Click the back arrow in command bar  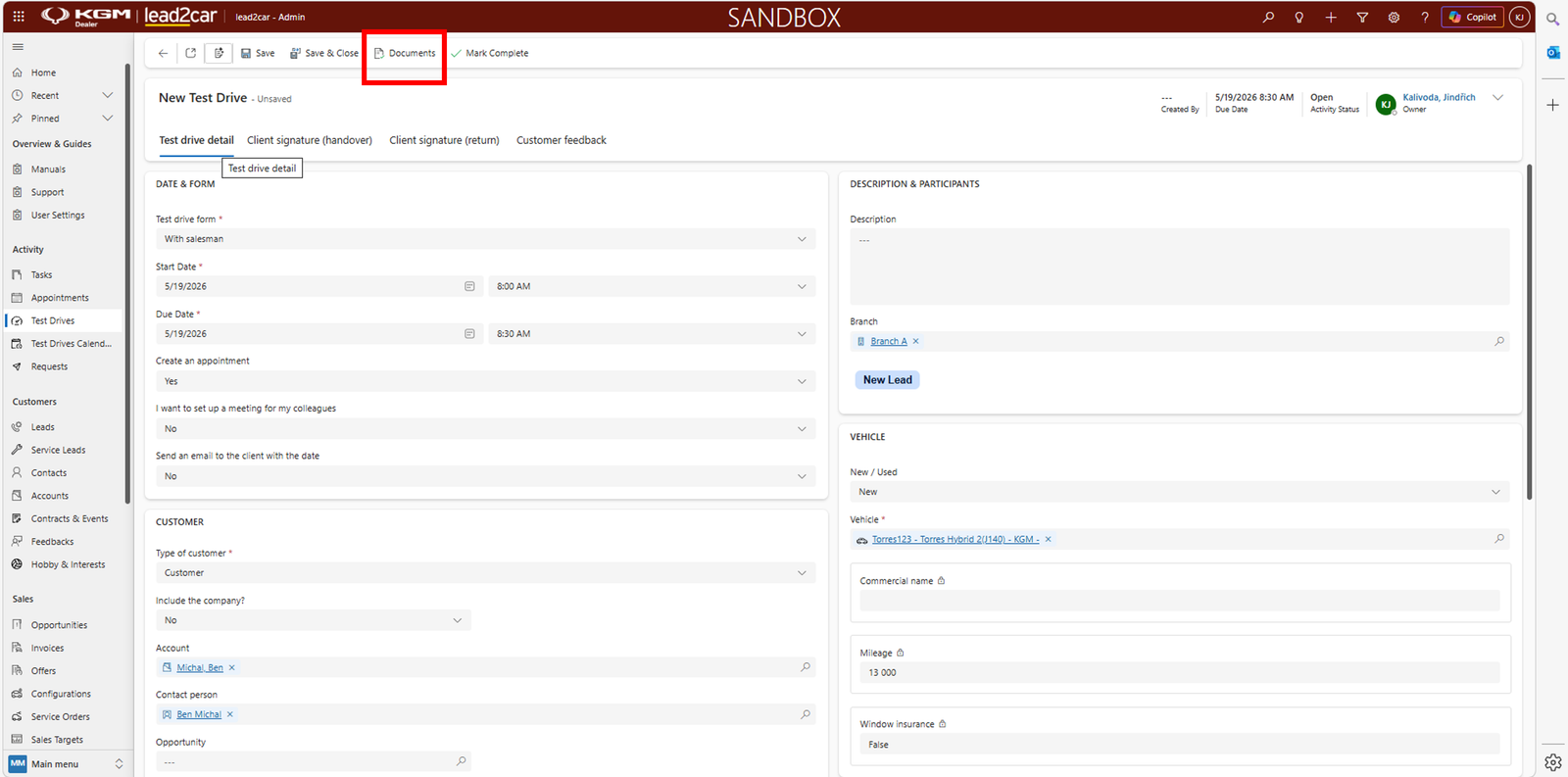point(163,53)
